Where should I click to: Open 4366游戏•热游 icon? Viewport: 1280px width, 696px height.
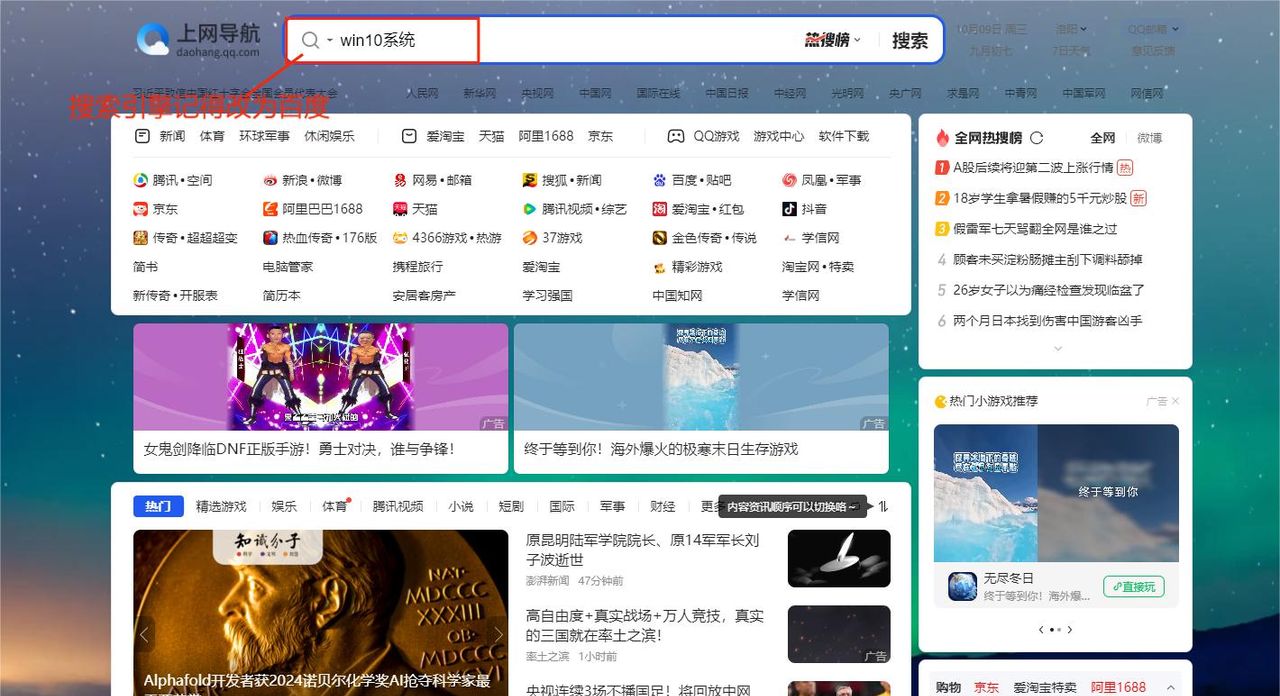point(400,238)
